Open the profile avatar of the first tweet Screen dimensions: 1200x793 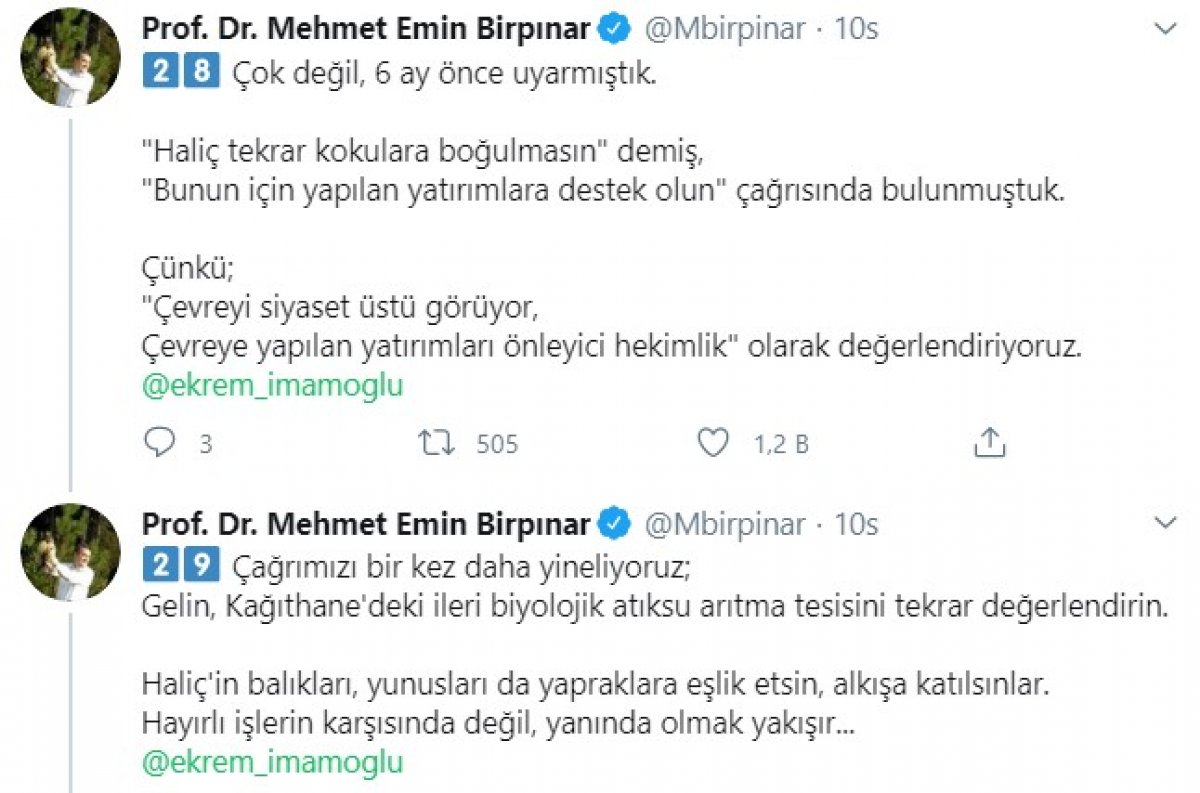[68, 55]
